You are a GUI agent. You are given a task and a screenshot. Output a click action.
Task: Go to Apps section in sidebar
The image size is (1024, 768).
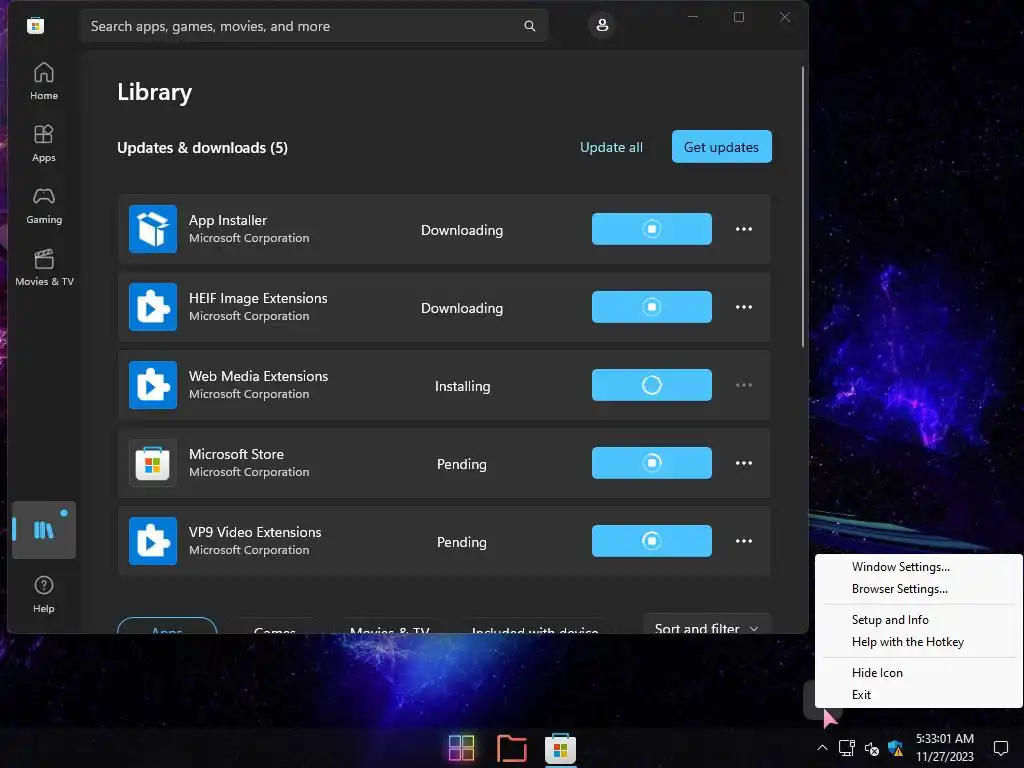pos(44,143)
